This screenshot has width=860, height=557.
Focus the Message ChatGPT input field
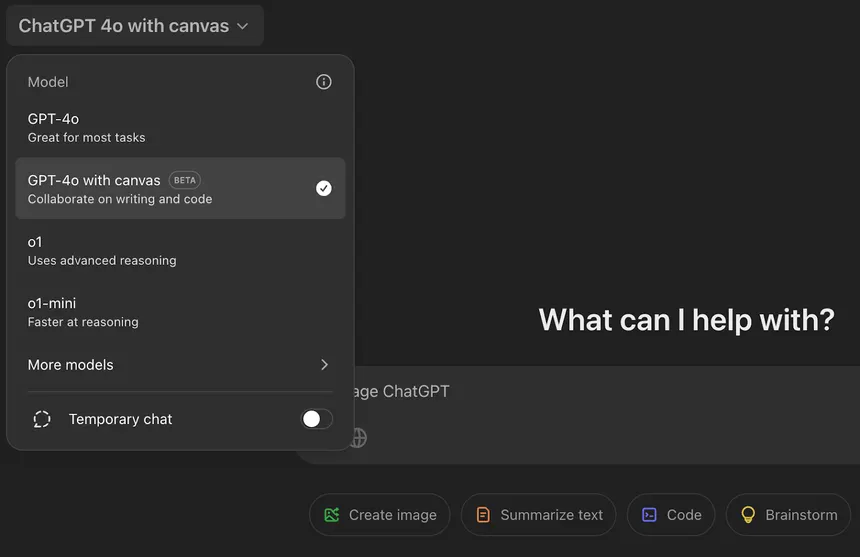tap(600, 392)
